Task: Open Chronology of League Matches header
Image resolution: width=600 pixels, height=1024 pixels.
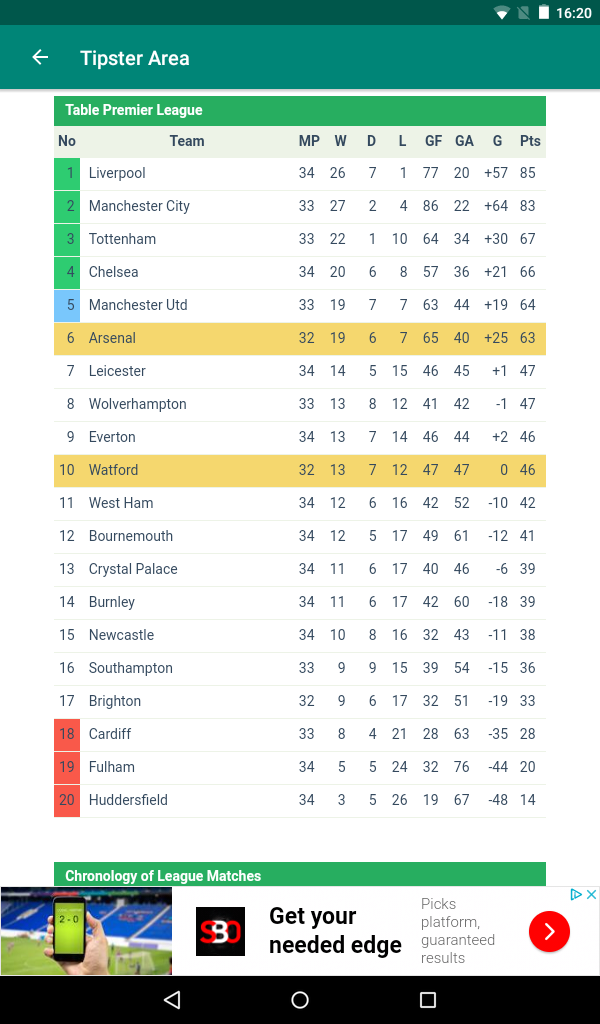Action: point(300,874)
